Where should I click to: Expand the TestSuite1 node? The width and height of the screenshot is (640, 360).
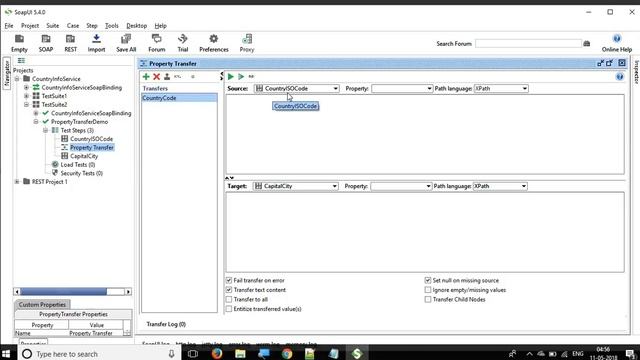pos(27,96)
